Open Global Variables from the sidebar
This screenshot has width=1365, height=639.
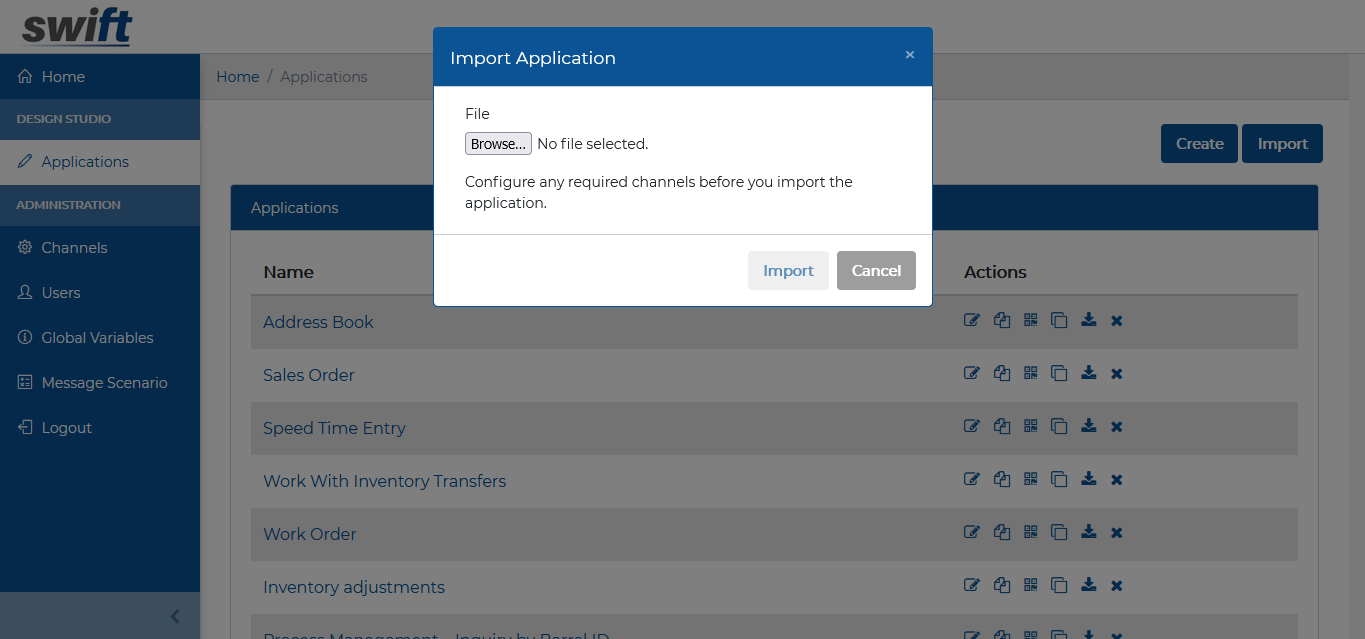97,338
